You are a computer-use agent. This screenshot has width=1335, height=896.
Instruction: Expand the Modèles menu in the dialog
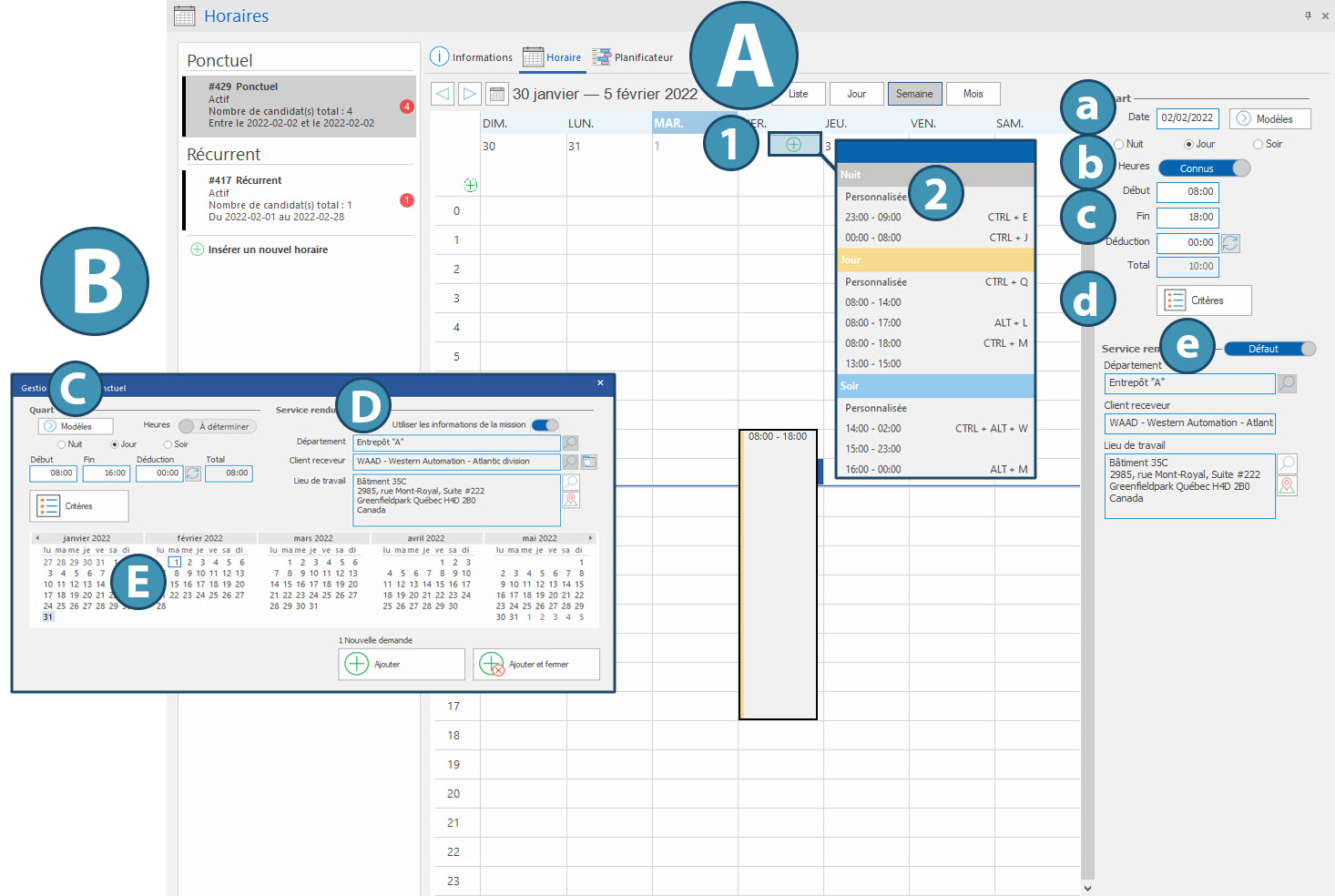76,426
